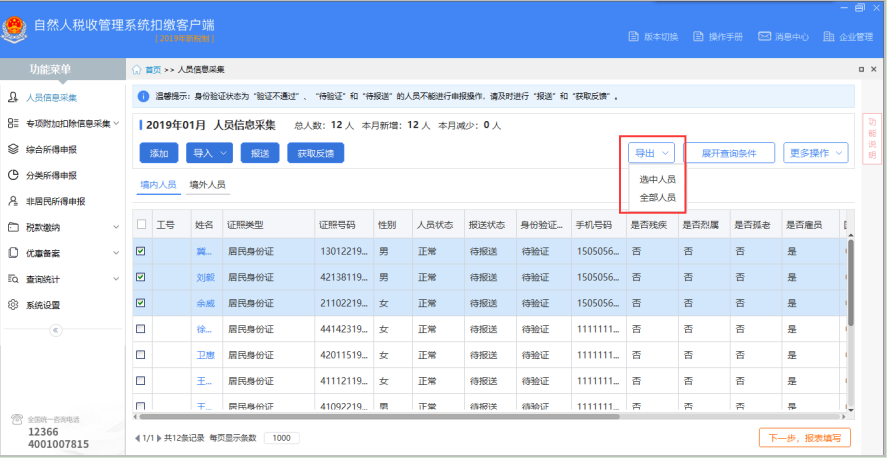Select 全部人员 from export menu

pyautogui.click(x=657, y=198)
